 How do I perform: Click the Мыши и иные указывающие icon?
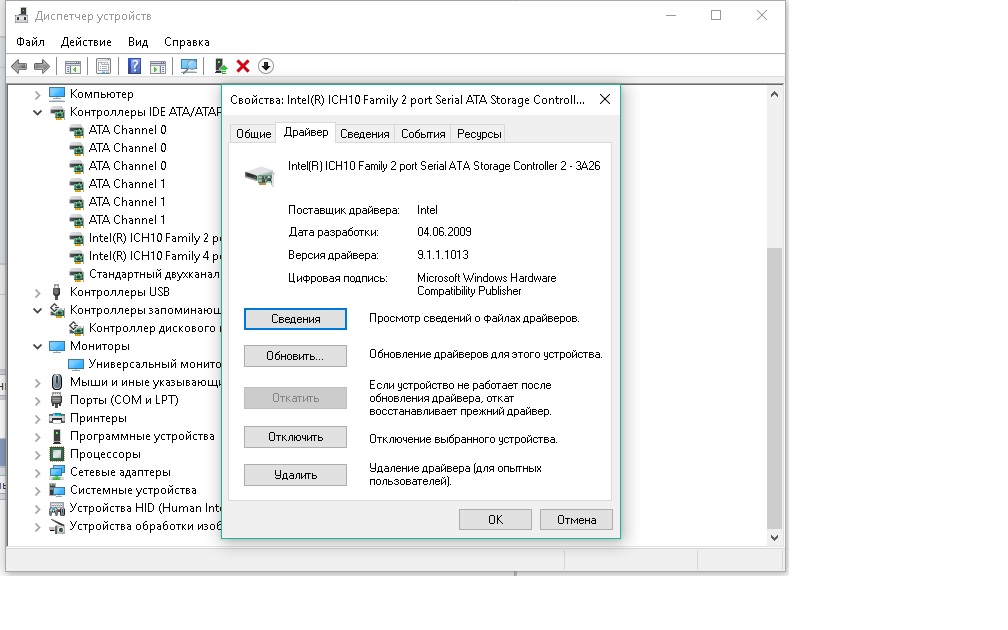[57, 382]
